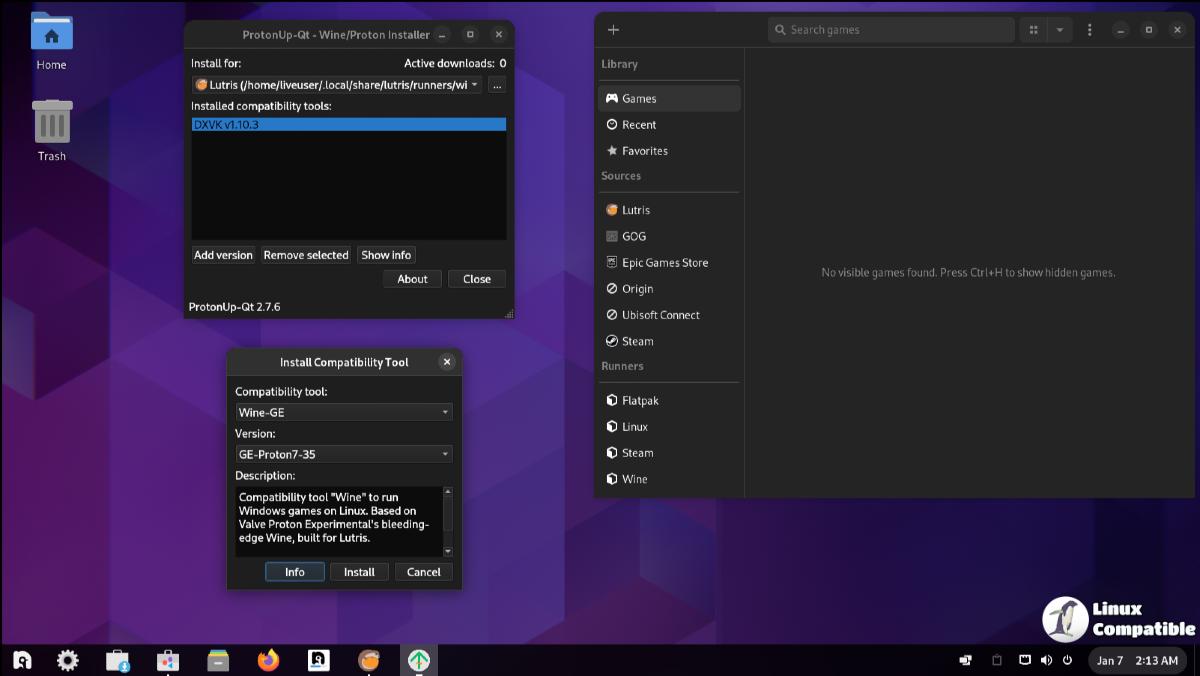
Task: Choose the Wine runner in sidebar
Action: [634, 479]
